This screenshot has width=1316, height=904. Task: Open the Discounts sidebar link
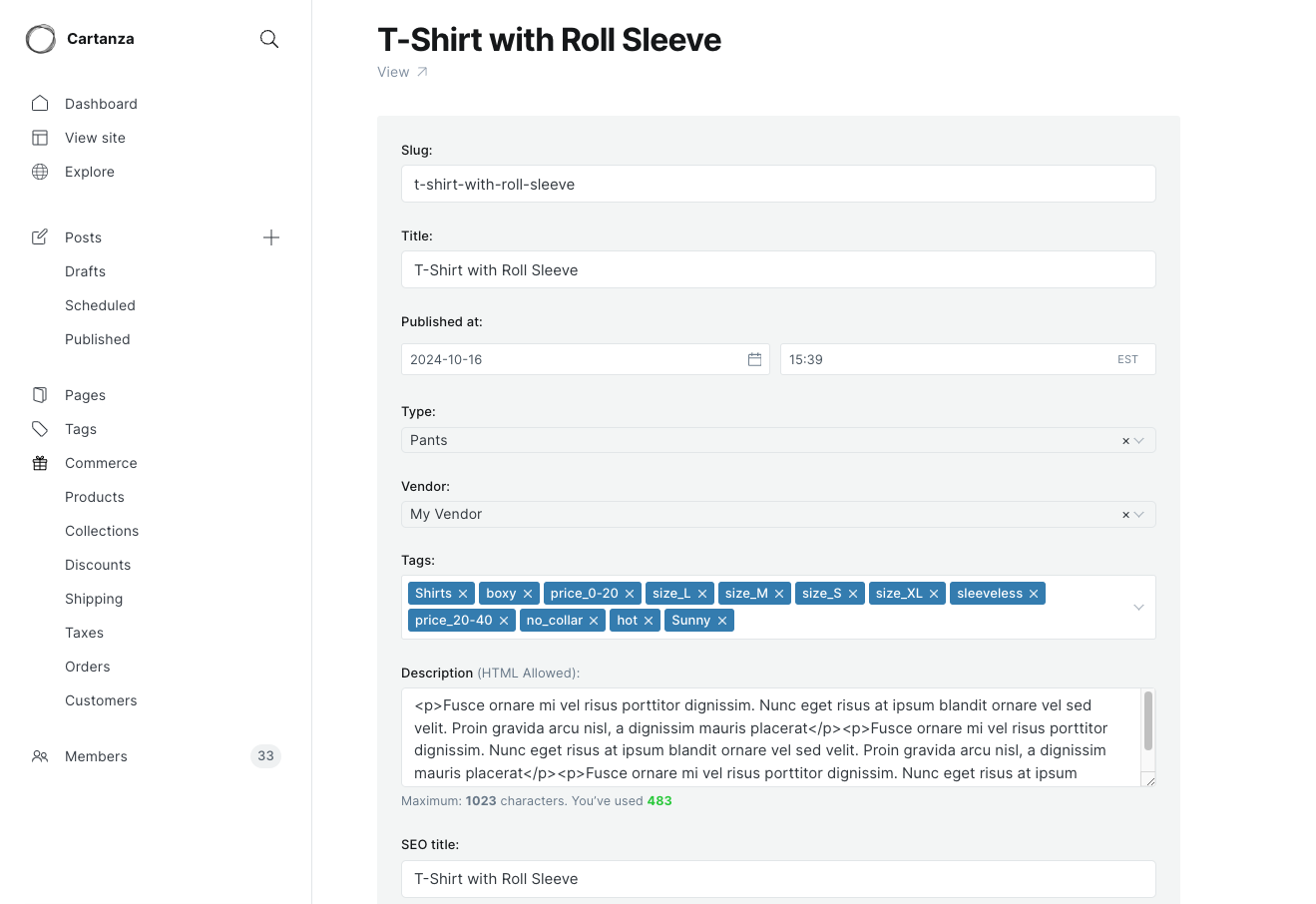click(x=98, y=565)
